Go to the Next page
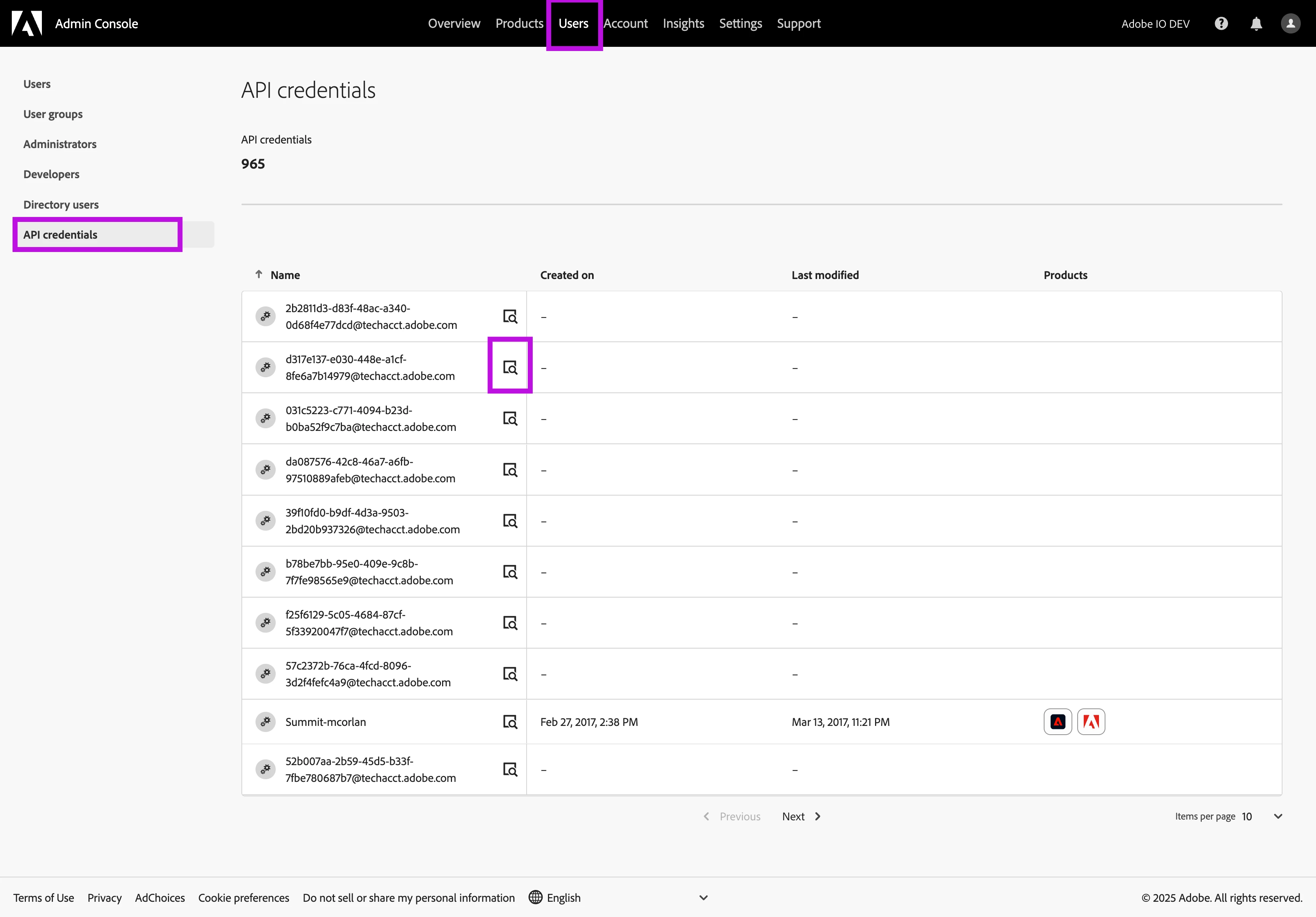The image size is (1316, 917). 801,817
